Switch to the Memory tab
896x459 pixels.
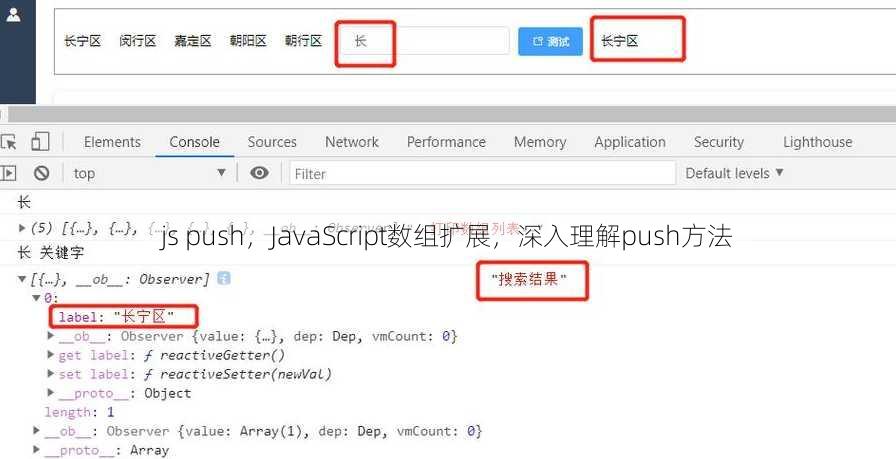[x=540, y=142]
